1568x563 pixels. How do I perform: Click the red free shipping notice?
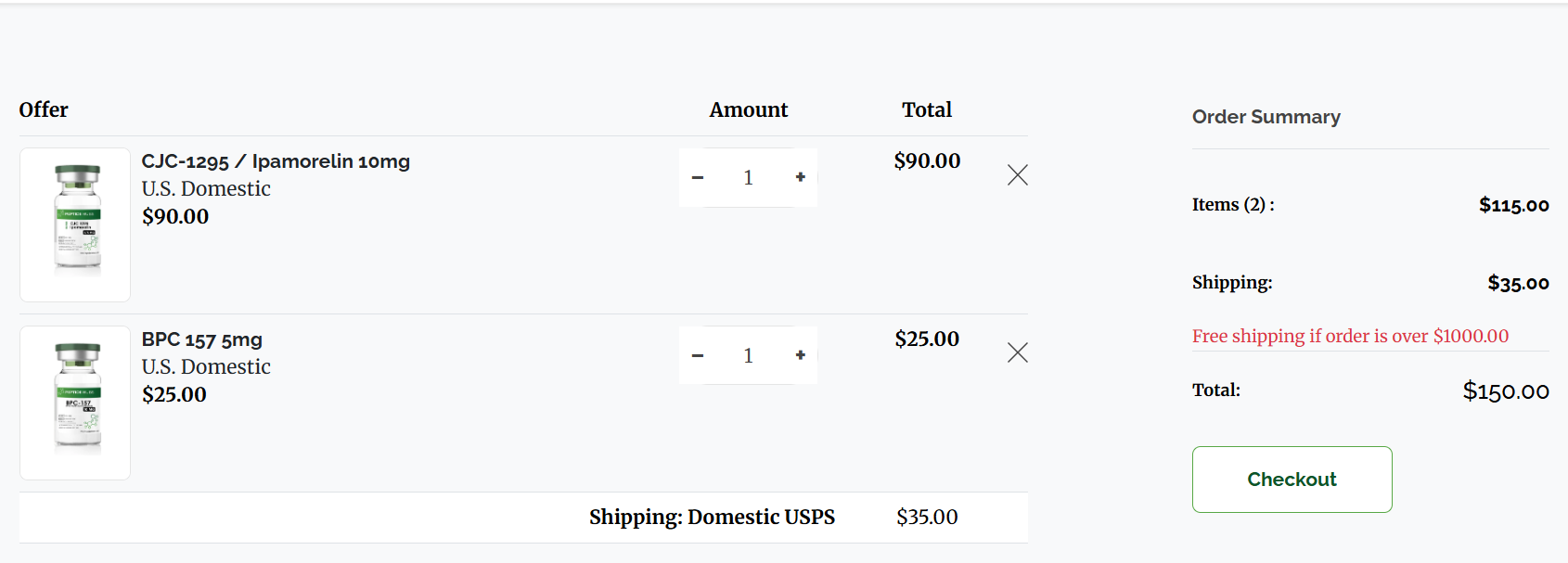(1350, 336)
